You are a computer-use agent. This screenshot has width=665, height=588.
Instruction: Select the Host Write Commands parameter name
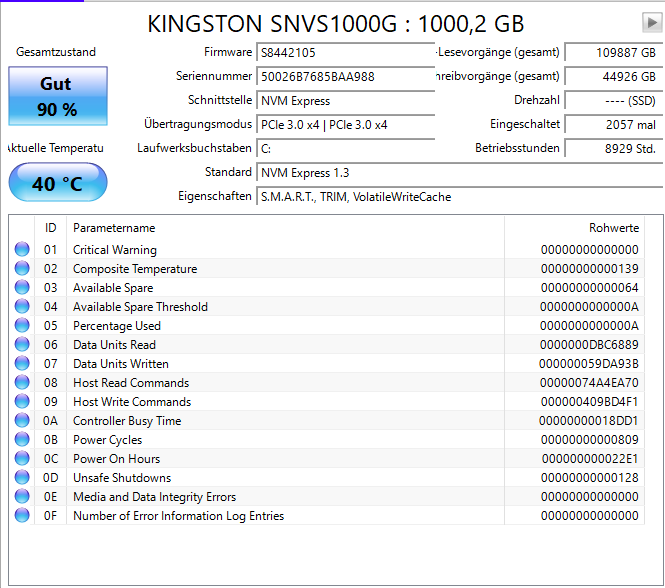click(132, 402)
